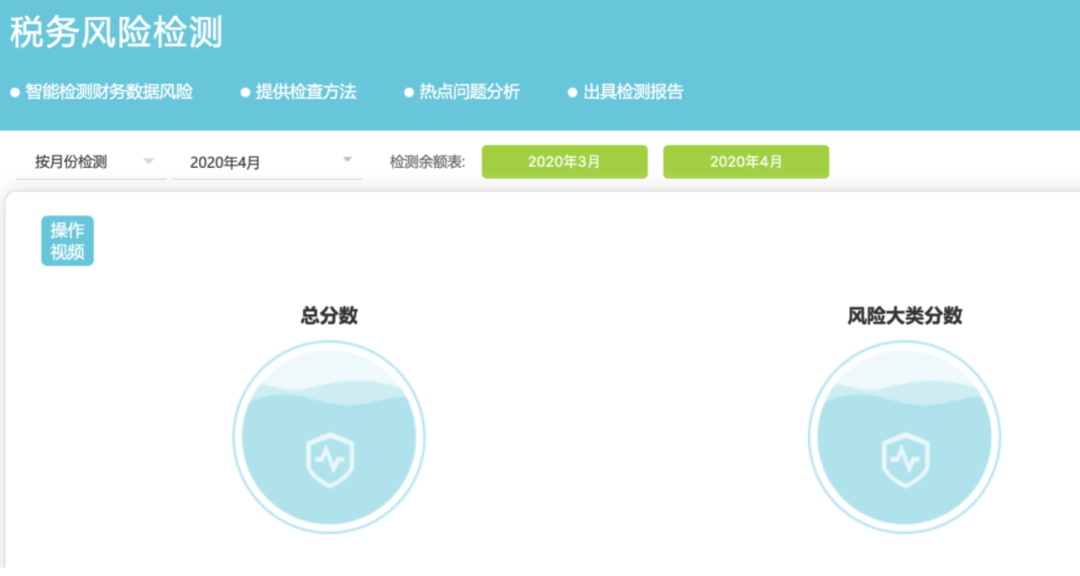The height and width of the screenshot is (576, 1080).
Task: Click the 检测余额表: label
Action: [427, 162]
